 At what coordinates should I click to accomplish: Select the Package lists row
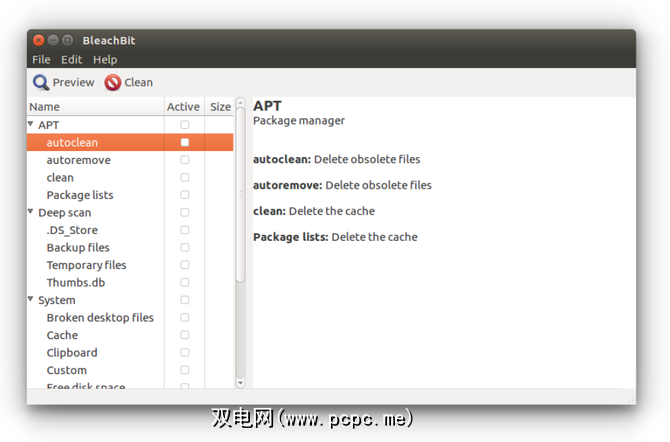click(130, 195)
